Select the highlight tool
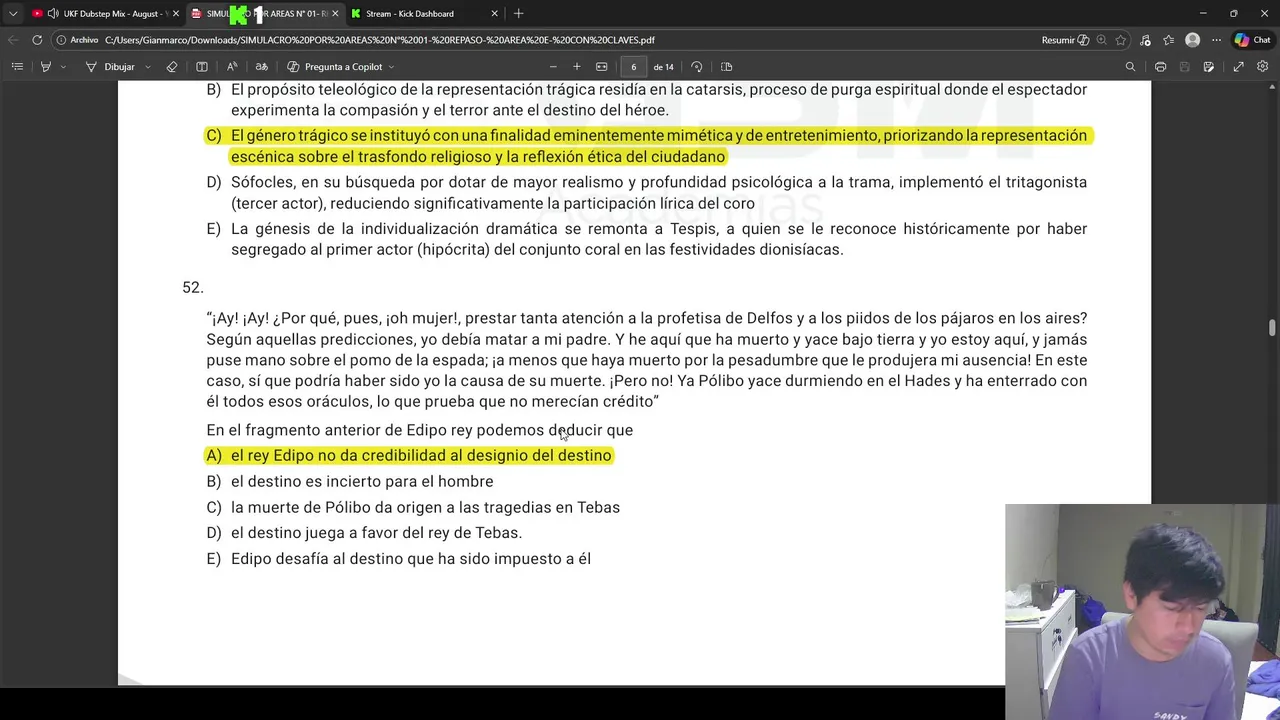The image size is (1280, 720). [45, 67]
